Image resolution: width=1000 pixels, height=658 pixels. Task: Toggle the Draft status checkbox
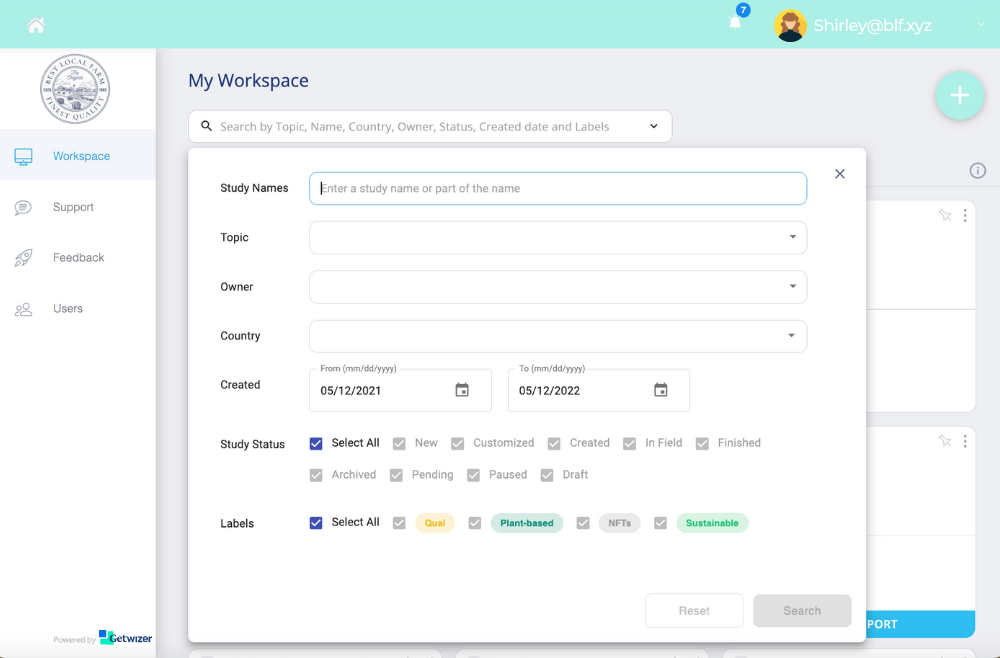[x=547, y=476]
